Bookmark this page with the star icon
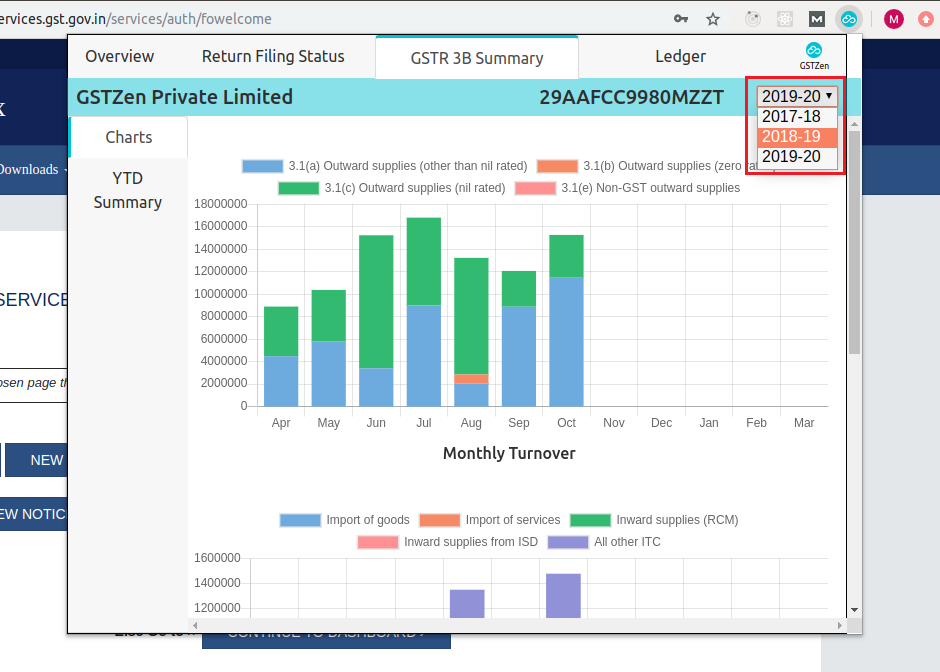The height and width of the screenshot is (672, 940). [713, 19]
